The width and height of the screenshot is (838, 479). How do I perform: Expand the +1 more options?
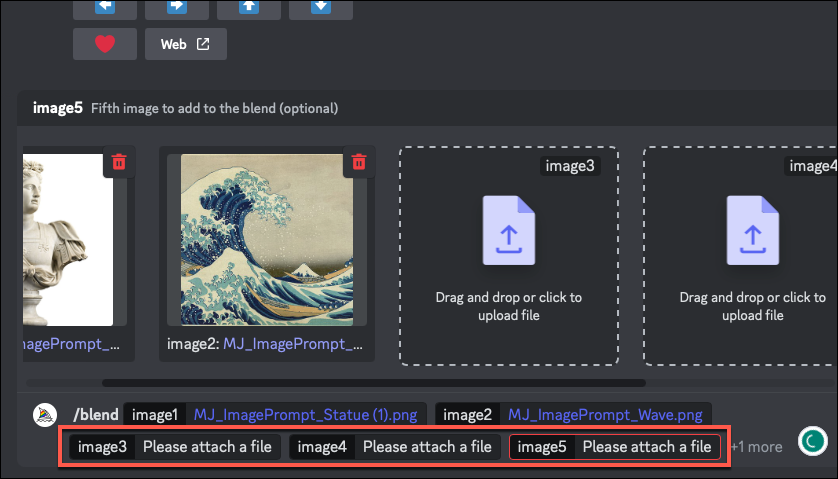(x=756, y=447)
